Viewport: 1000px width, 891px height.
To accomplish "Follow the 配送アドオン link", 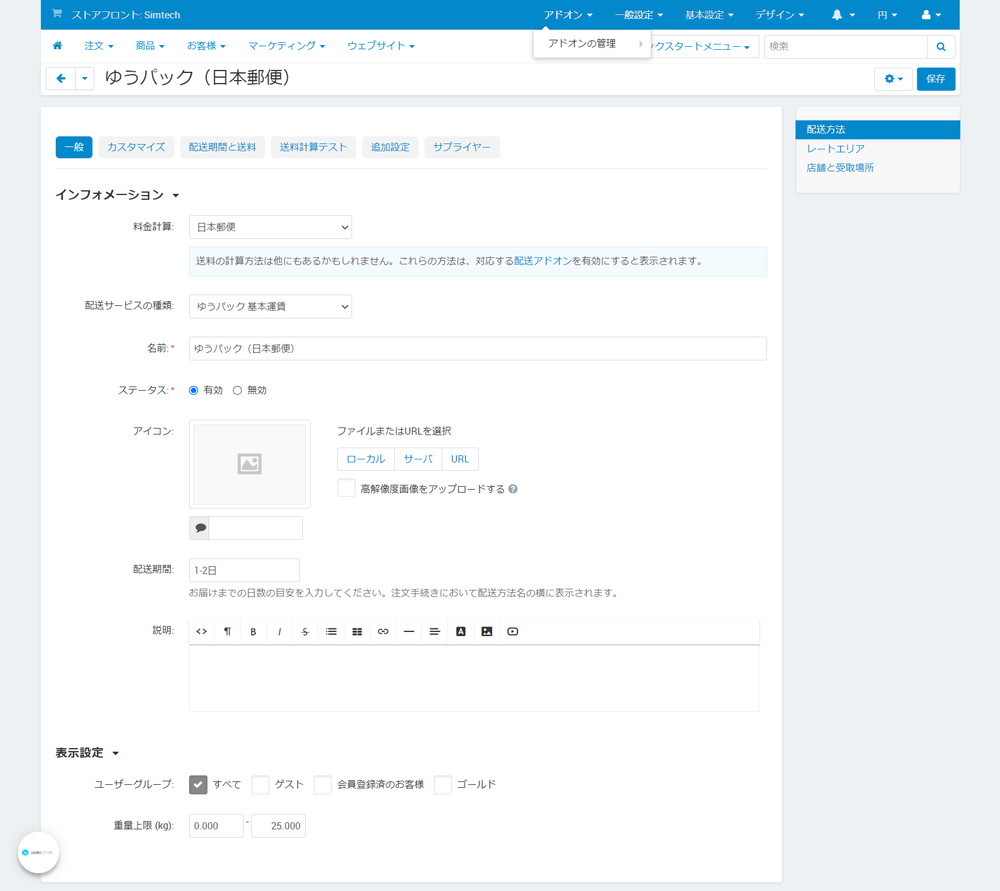I will tap(543, 261).
